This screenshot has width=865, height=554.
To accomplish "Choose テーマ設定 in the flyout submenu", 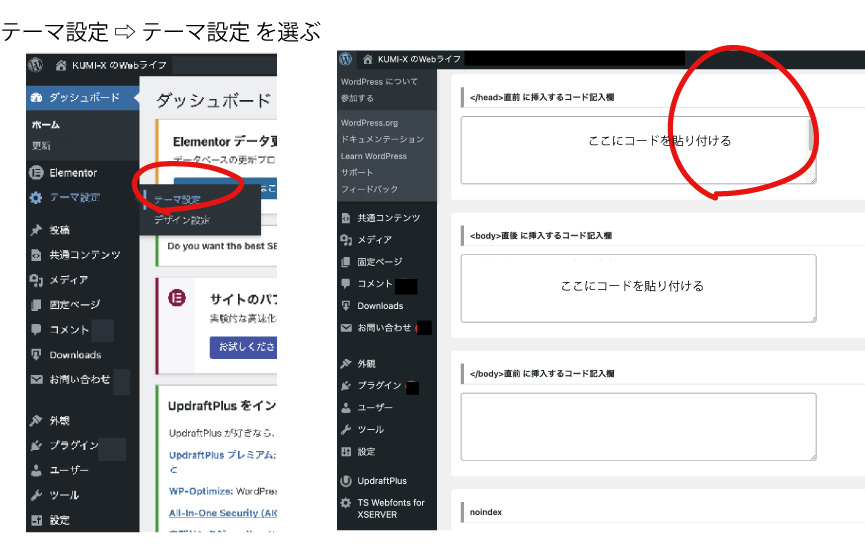I will point(177,200).
